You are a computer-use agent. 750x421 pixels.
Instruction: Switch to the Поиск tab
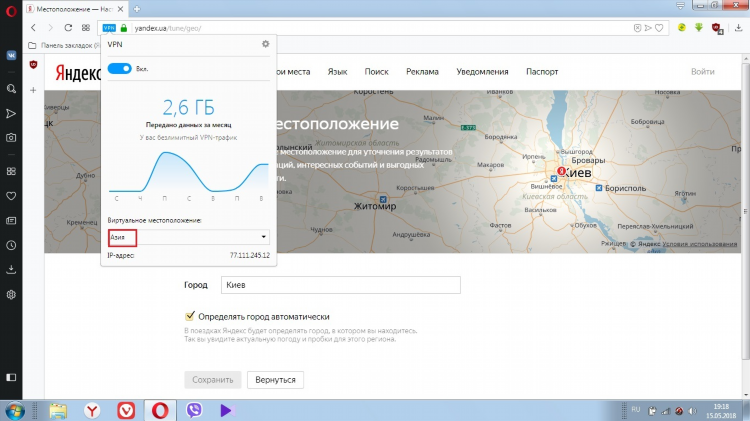[376, 72]
